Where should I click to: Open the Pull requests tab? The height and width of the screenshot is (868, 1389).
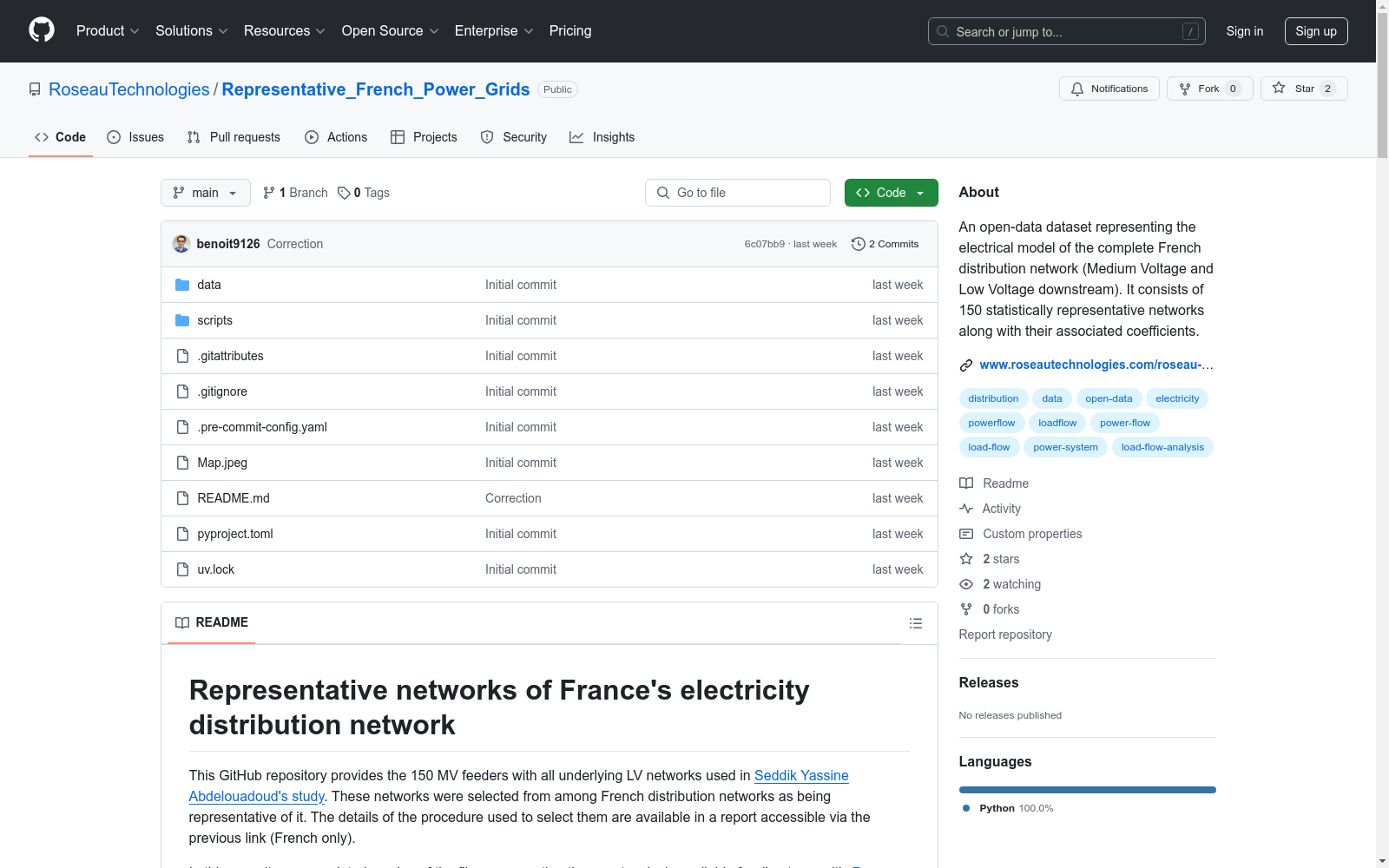[x=234, y=137]
